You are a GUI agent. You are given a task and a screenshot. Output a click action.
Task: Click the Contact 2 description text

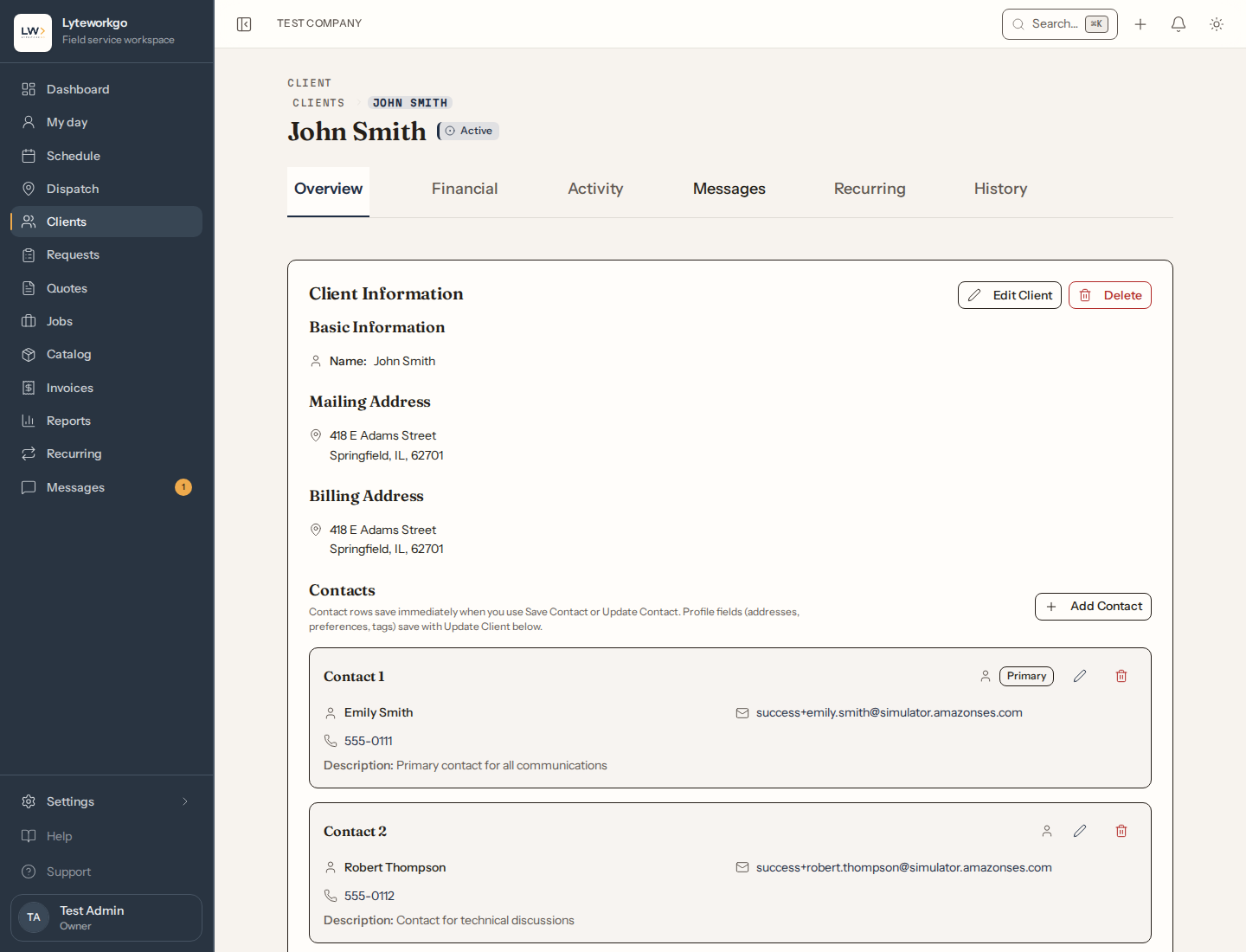449,920
